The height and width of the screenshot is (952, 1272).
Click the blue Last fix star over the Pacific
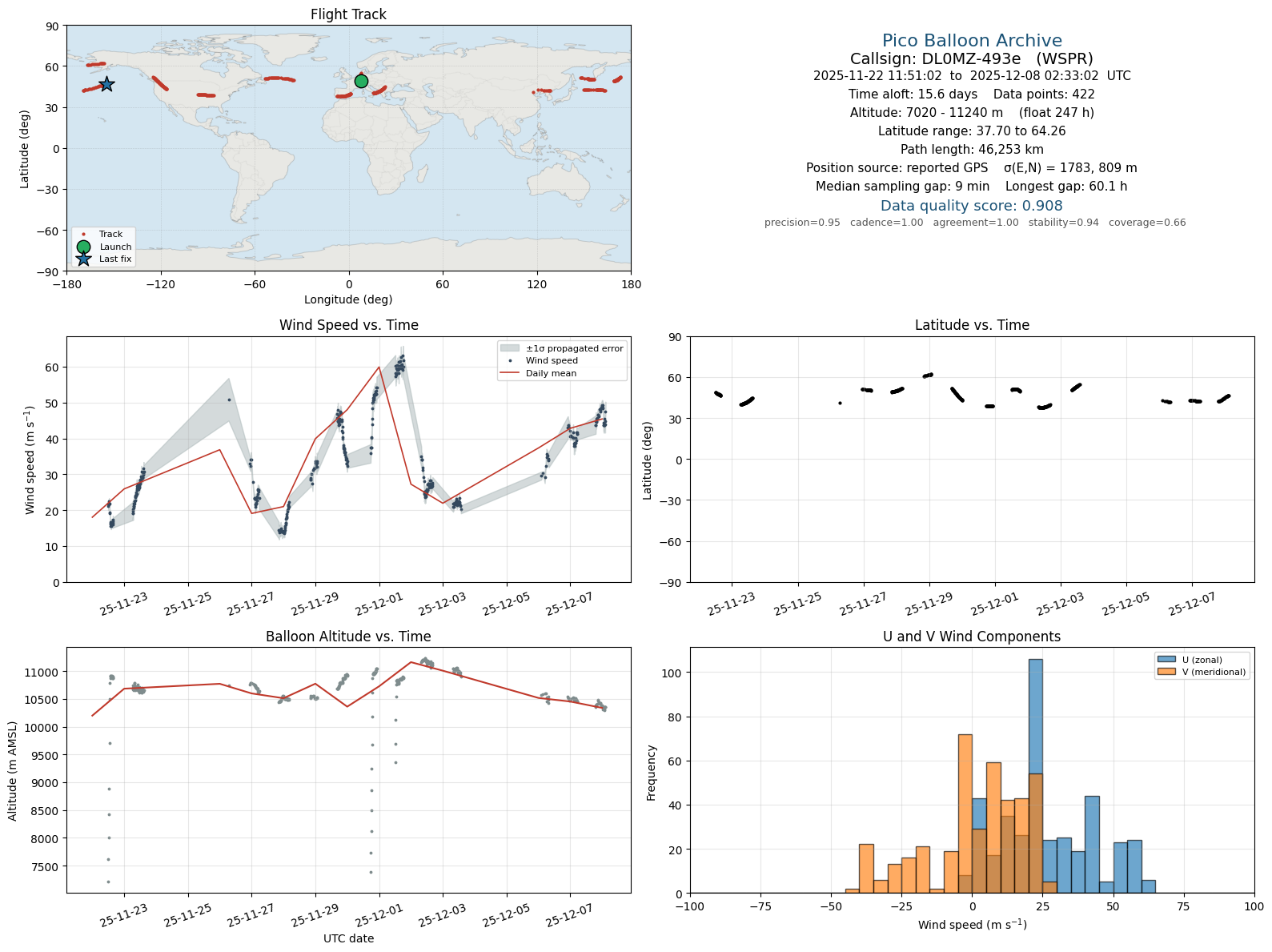(x=106, y=84)
